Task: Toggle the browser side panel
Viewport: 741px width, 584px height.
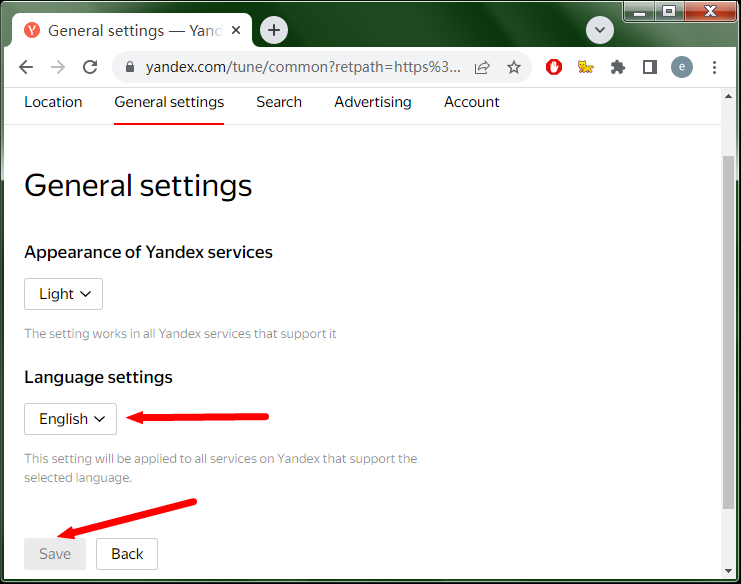Action: point(649,67)
